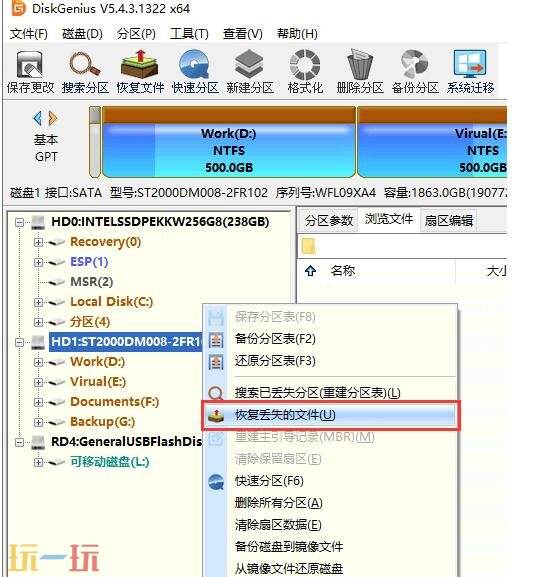Click the up-folder arrow beside 名称
Screen dimensions: 540x577
click(310, 271)
